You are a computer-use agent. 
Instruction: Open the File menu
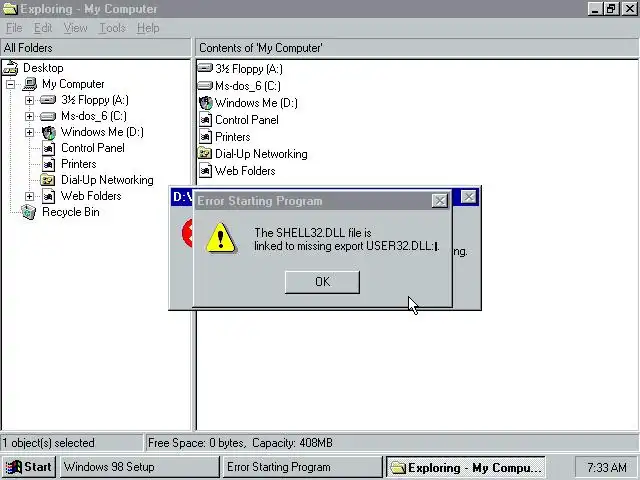(14, 28)
